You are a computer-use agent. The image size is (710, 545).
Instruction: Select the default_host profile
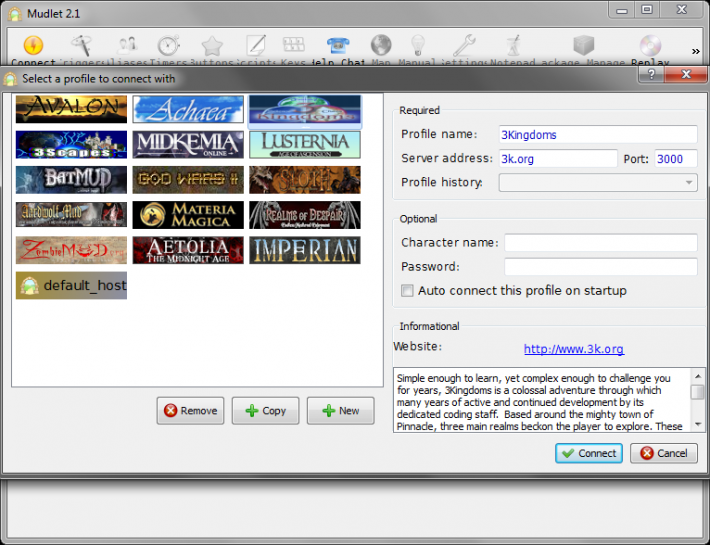pos(71,285)
